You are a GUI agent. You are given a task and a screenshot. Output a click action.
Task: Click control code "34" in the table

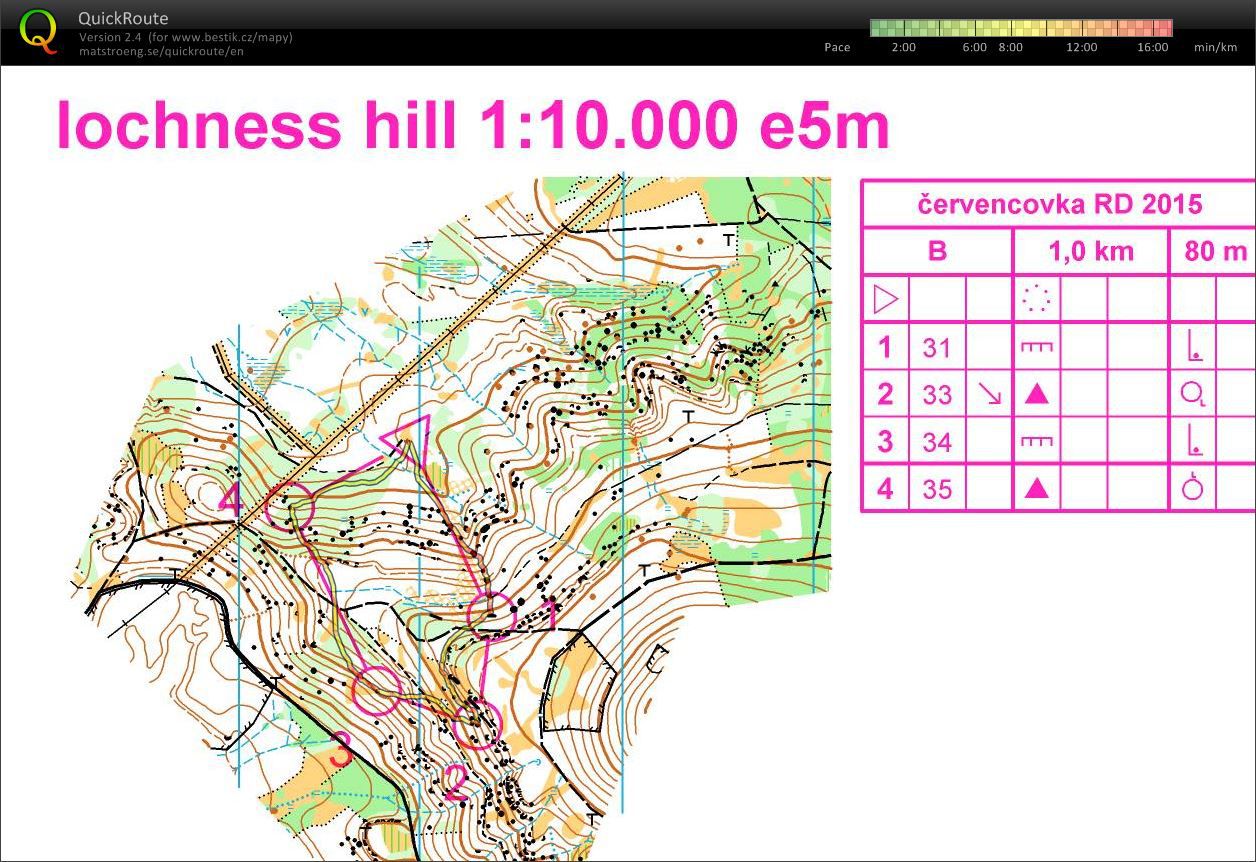937,442
